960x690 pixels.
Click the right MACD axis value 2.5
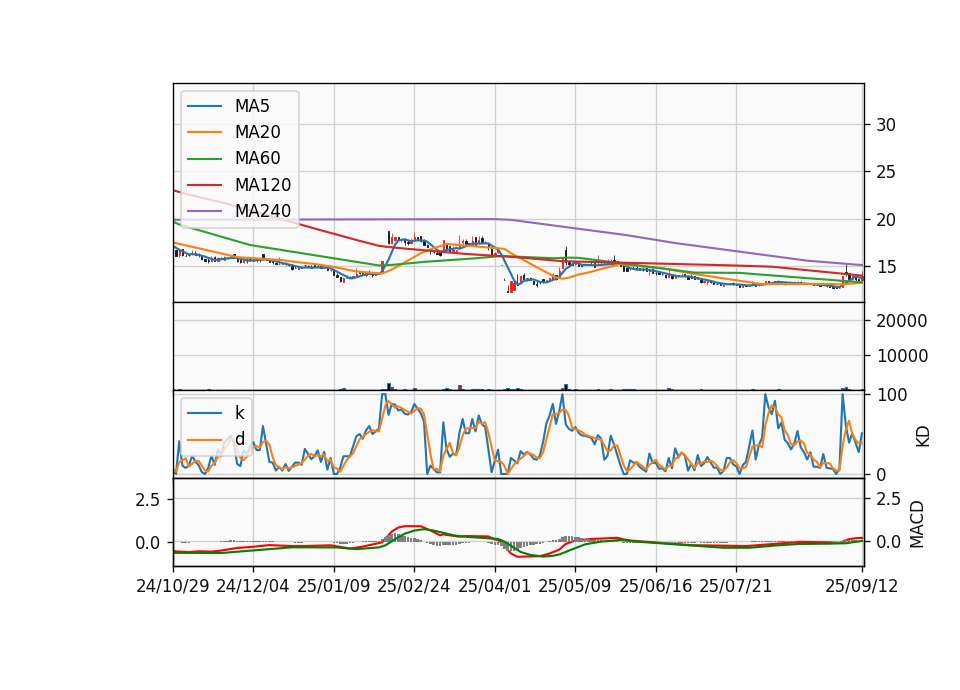(889, 499)
